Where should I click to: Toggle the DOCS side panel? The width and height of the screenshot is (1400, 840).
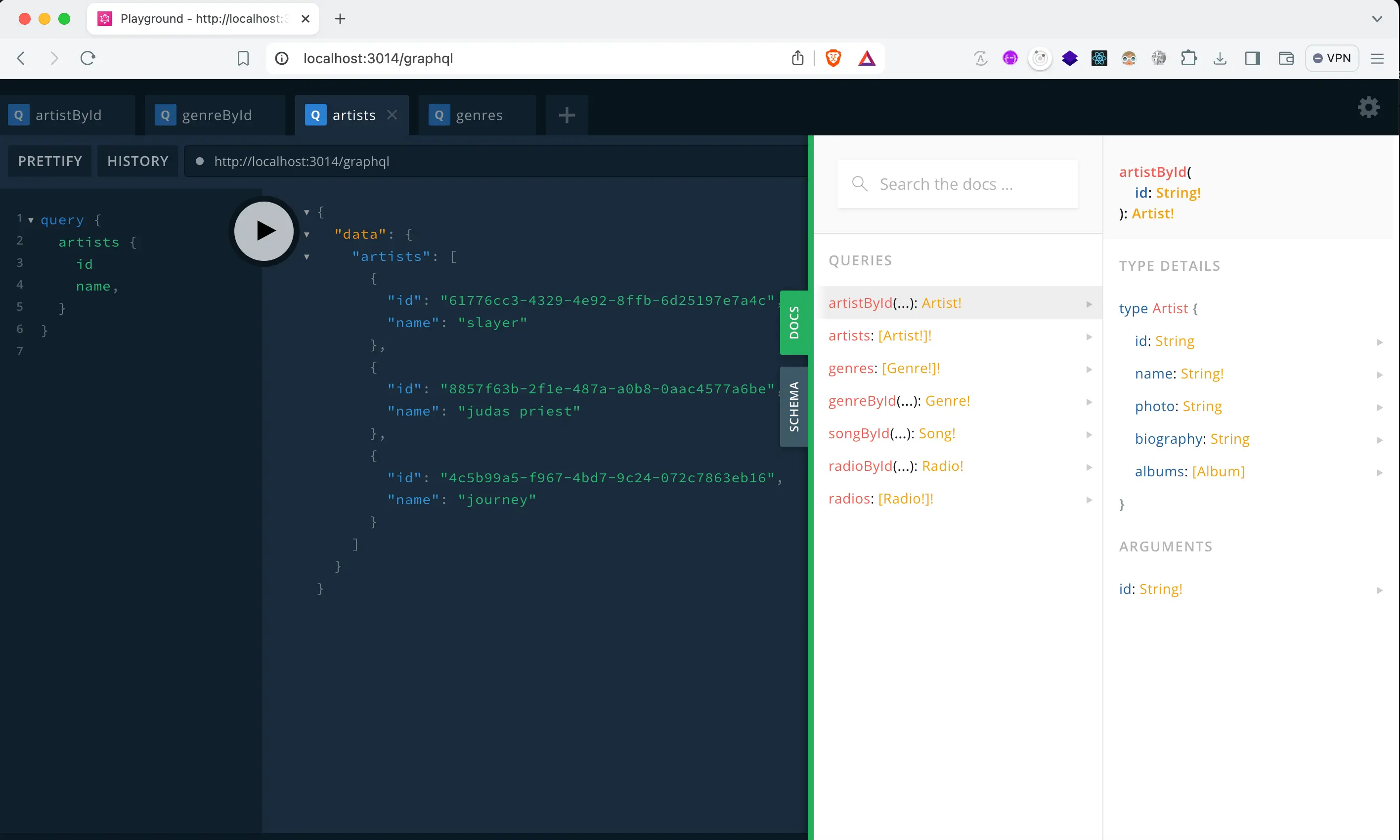(794, 322)
